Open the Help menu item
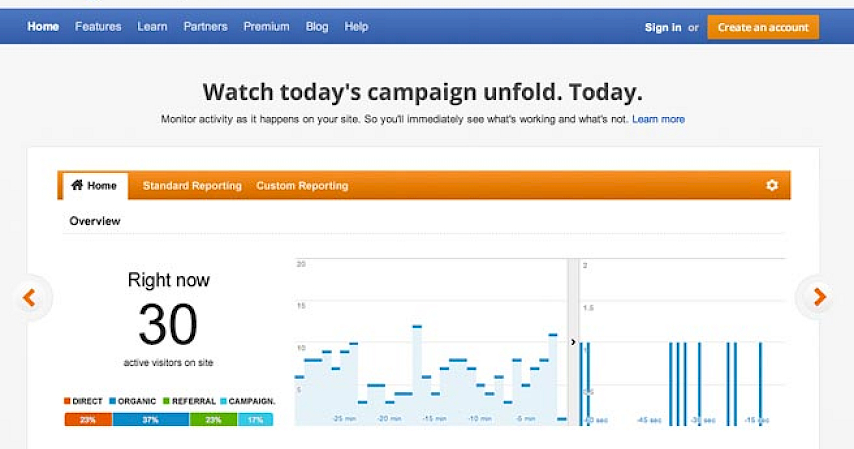 356,27
